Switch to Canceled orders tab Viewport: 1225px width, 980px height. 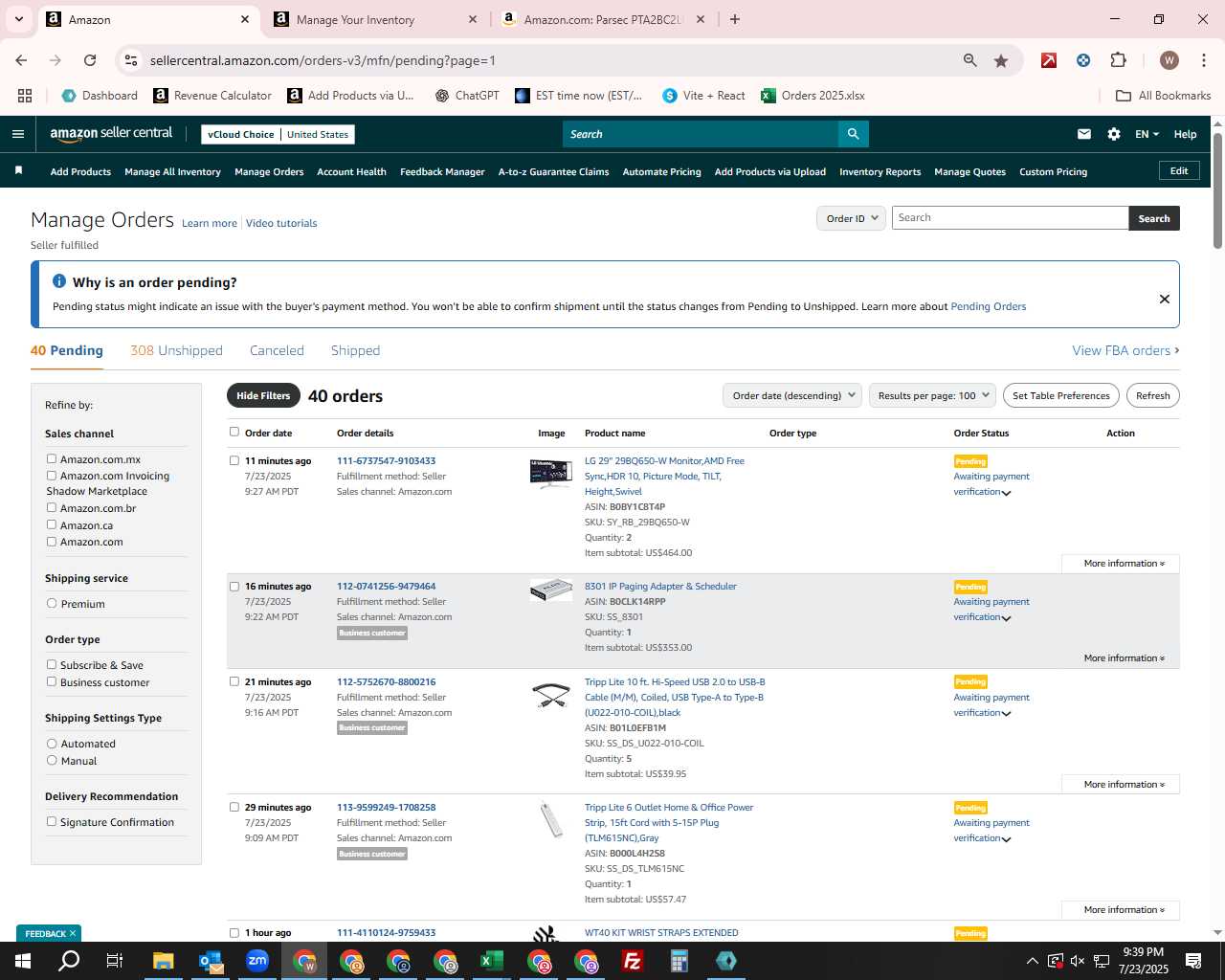point(277,350)
